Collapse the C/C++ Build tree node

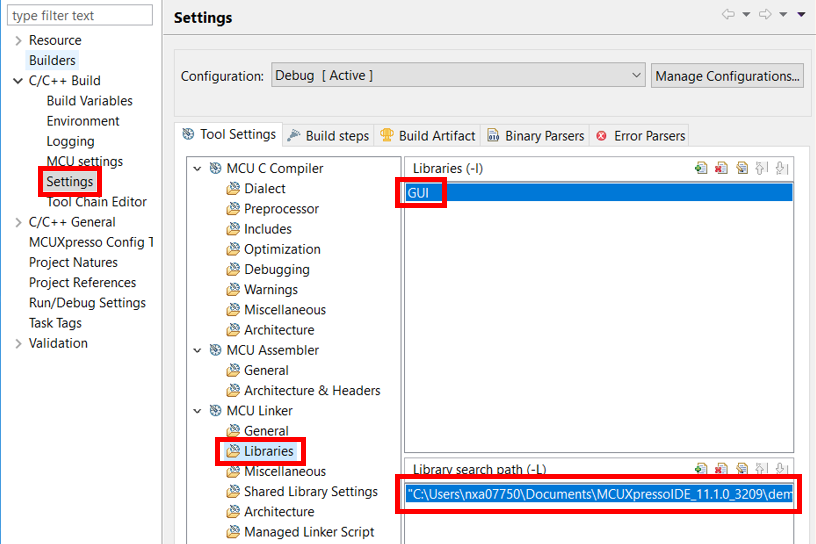18,81
